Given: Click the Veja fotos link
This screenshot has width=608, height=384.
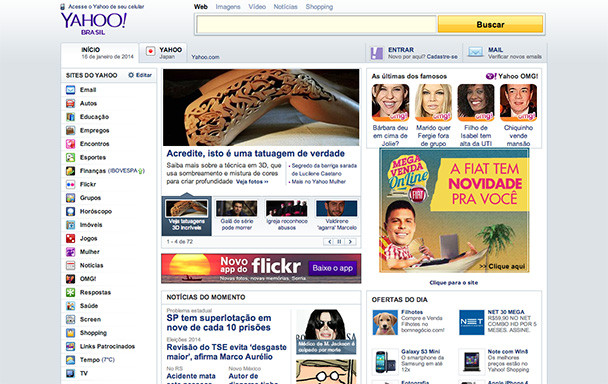Looking at the screenshot, I should click(252, 182).
